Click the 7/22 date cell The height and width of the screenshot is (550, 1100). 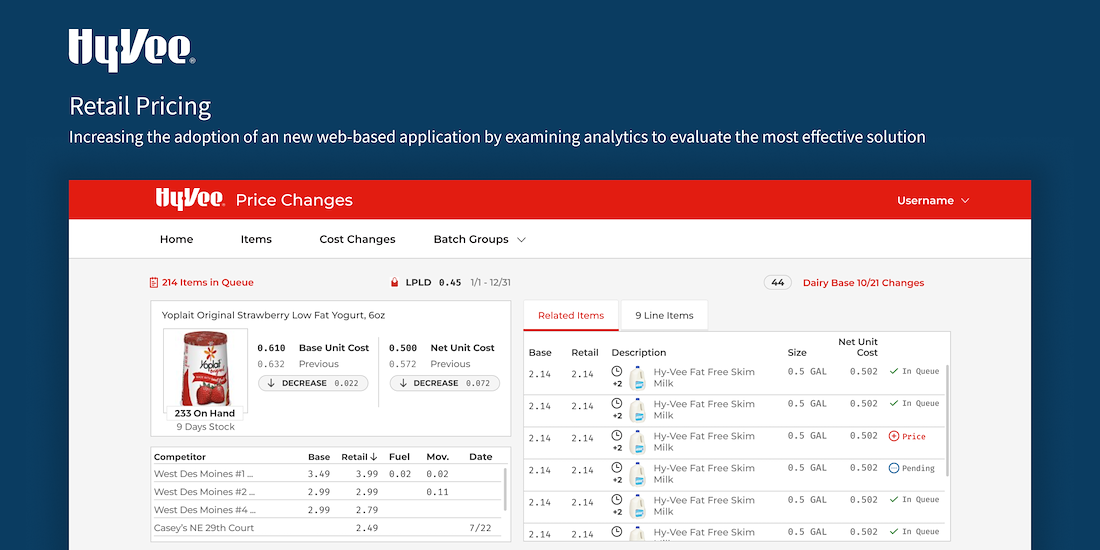pyautogui.click(x=481, y=528)
